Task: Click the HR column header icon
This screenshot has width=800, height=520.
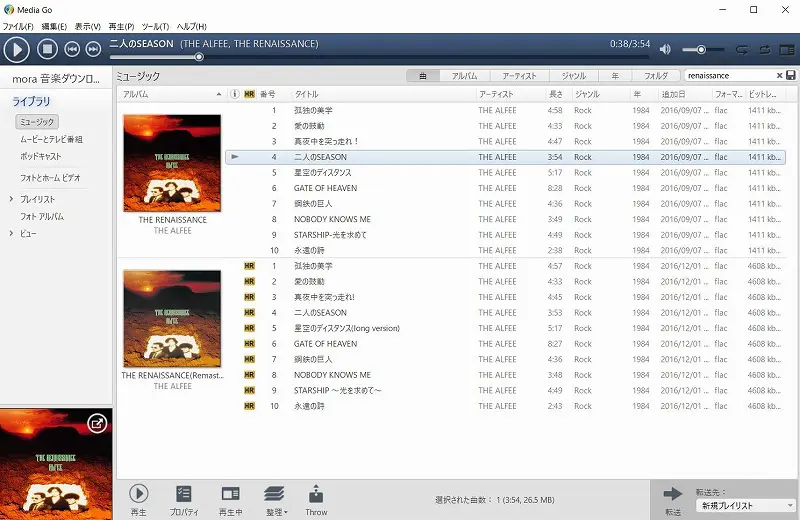Action: 249,94
